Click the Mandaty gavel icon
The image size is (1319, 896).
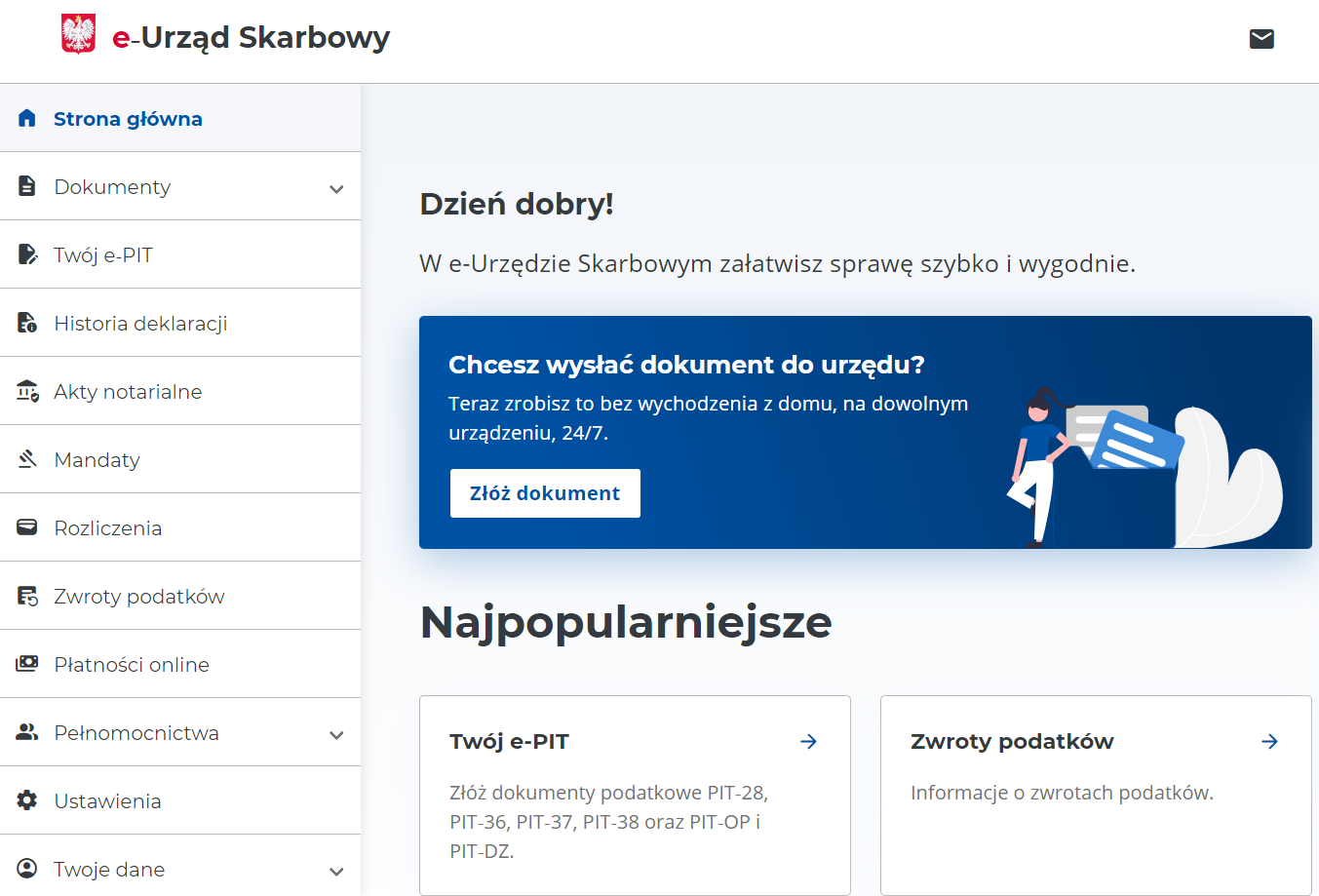[27, 459]
